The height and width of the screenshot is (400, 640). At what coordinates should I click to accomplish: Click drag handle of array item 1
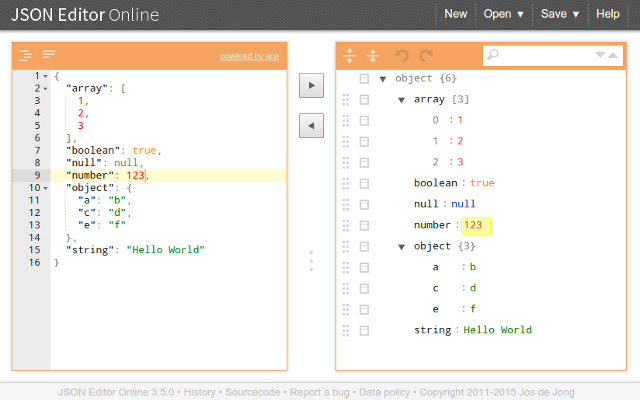click(346, 142)
